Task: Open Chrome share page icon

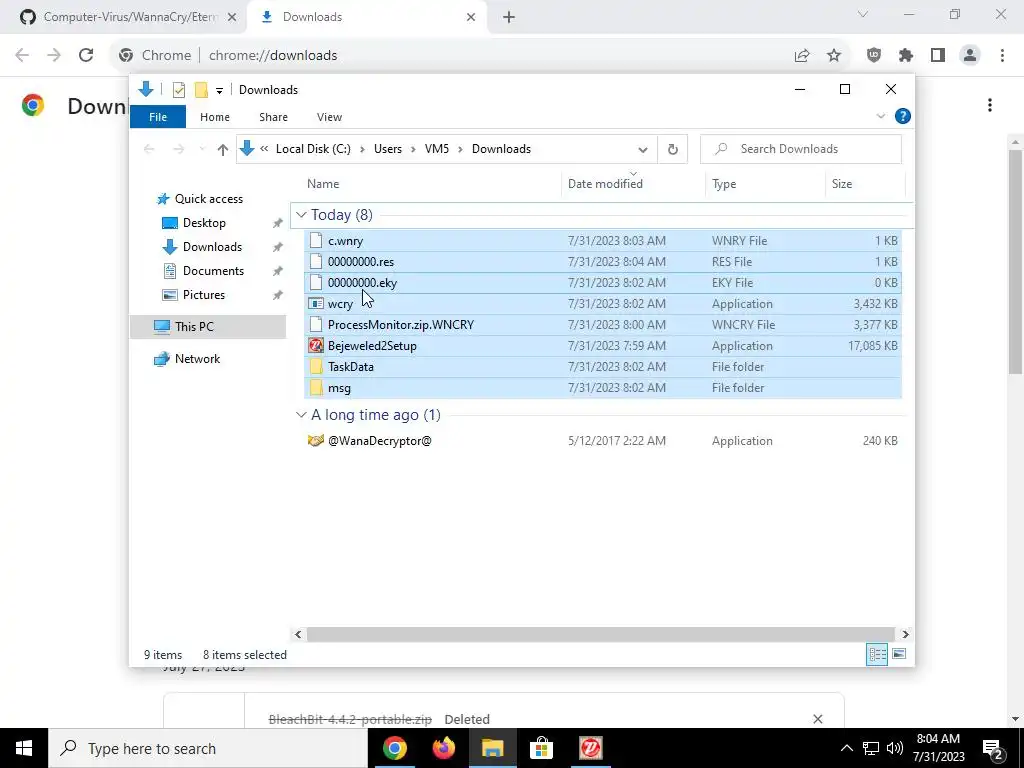Action: (x=802, y=56)
